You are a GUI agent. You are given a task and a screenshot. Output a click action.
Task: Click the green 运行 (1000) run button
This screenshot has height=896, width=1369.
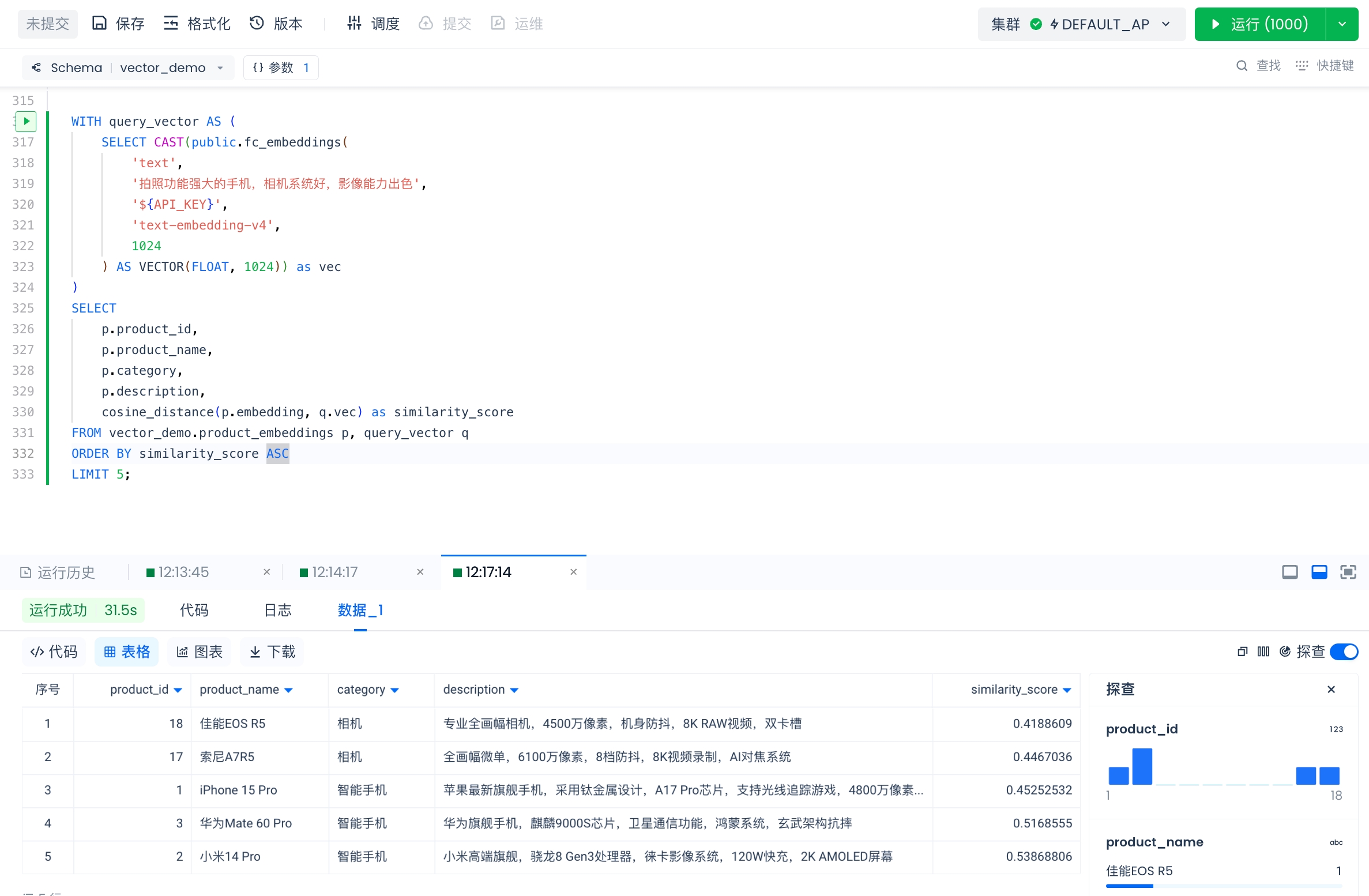pyautogui.click(x=1259, y=24)
